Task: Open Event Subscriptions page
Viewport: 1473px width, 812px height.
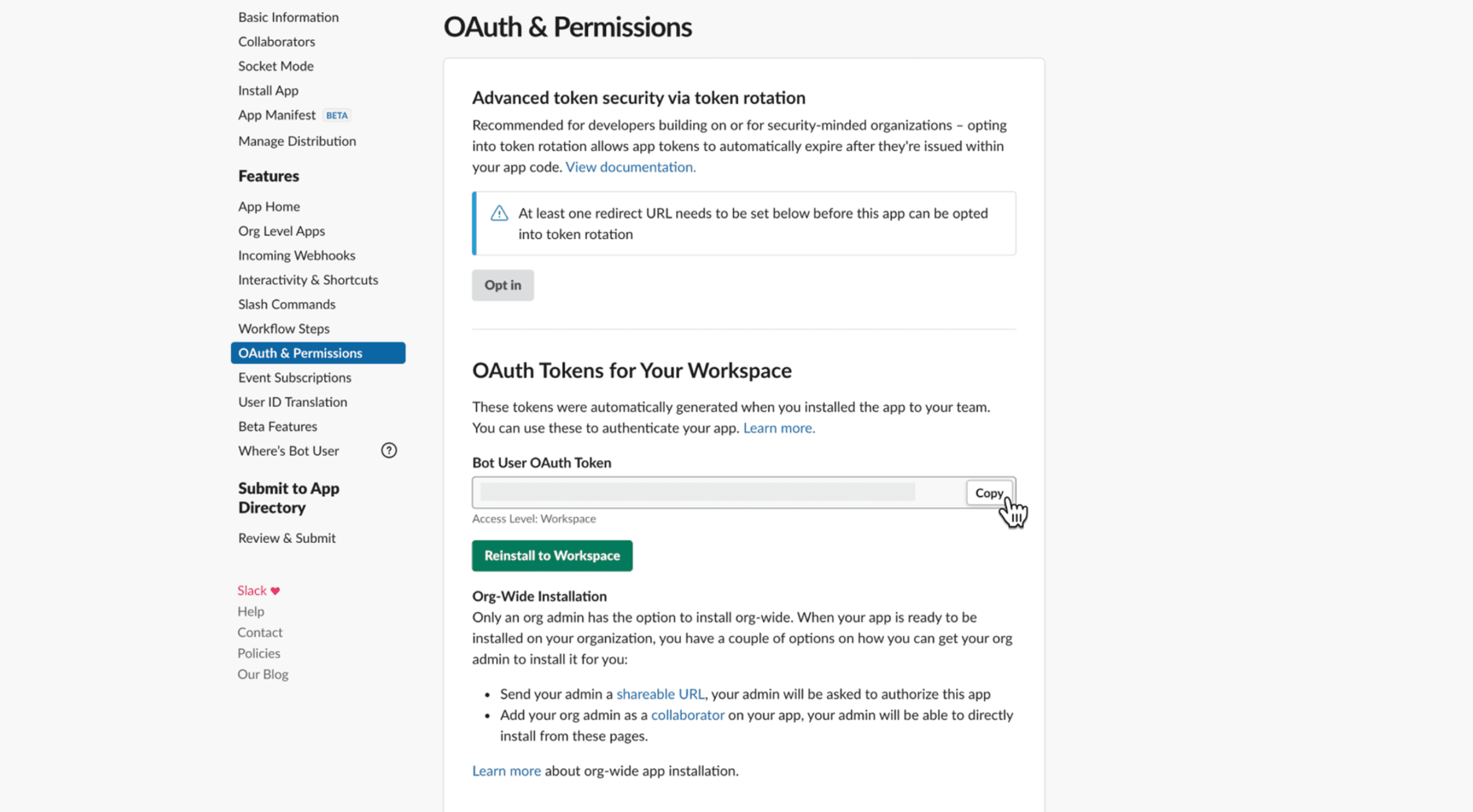Action: 295,377
